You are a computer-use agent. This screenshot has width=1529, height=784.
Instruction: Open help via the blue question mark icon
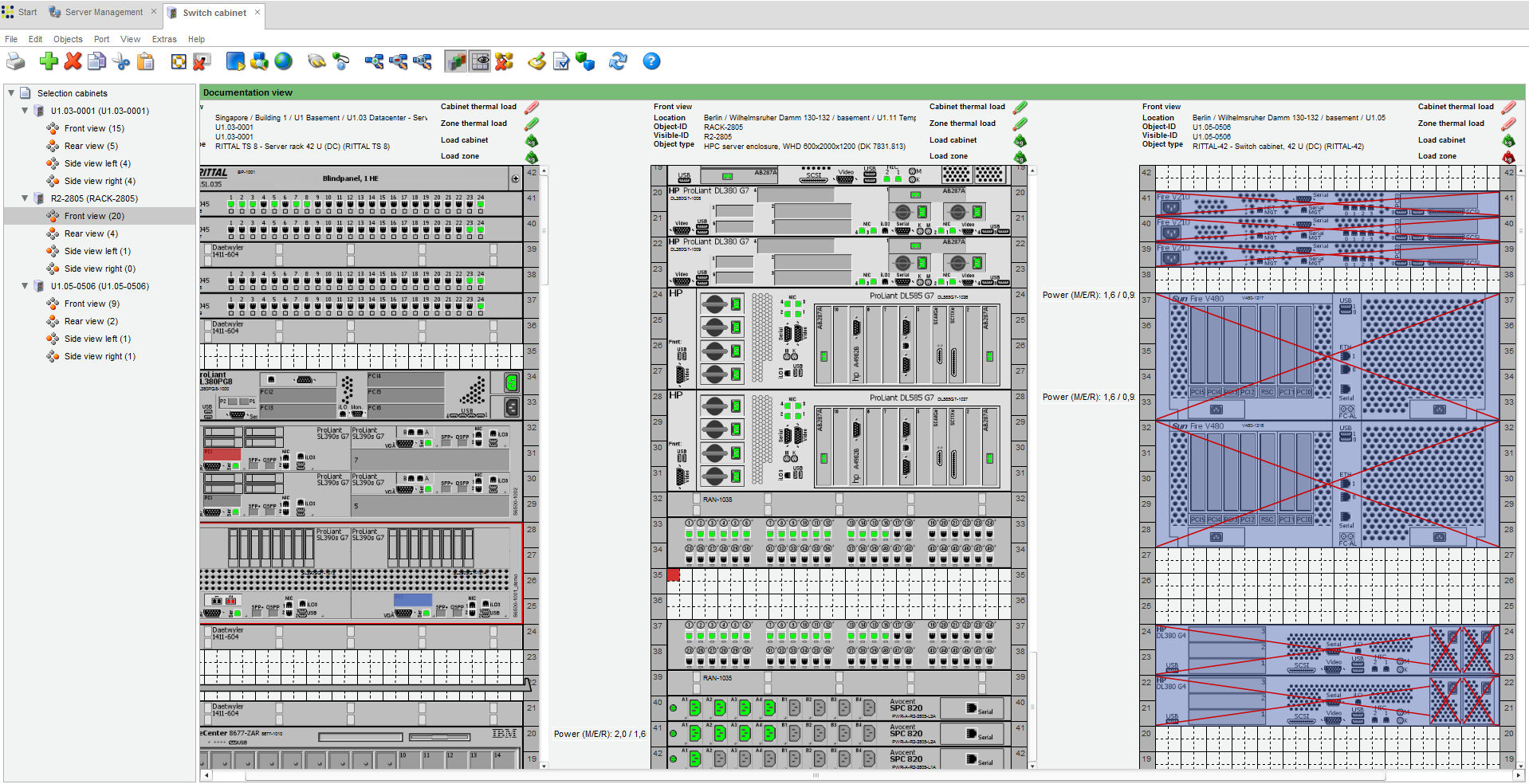click(x=651, y=61)
